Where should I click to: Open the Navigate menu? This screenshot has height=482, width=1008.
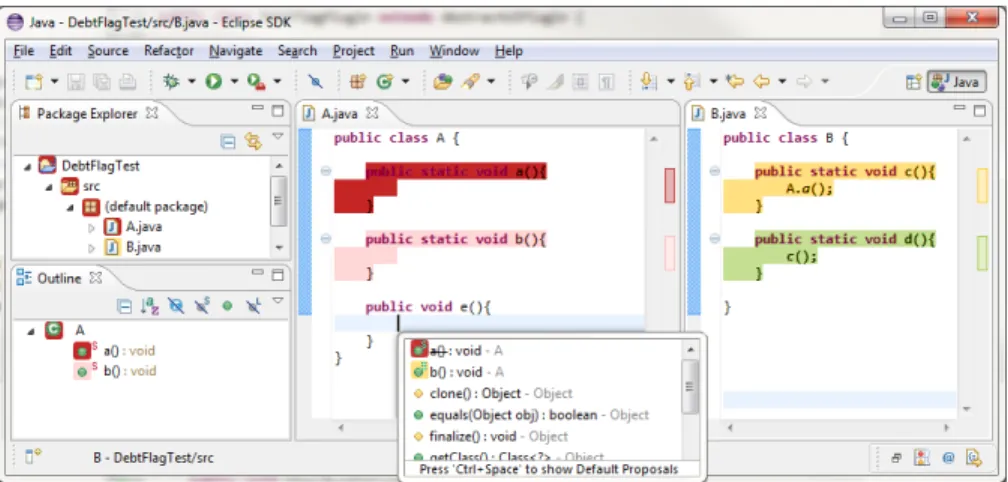tap(235, 51)
